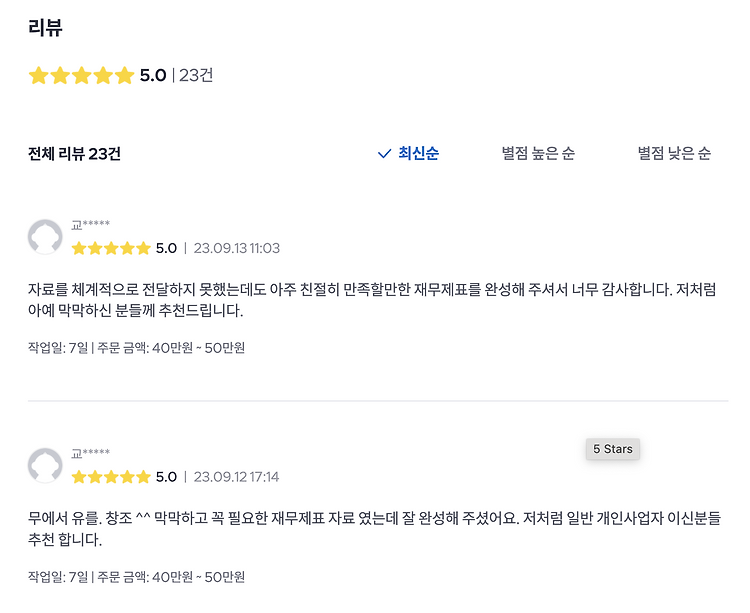This screenshot has height=613, width=750.
Task: Click the first reviewer's profile avatar
Action: tap(45, 237)
